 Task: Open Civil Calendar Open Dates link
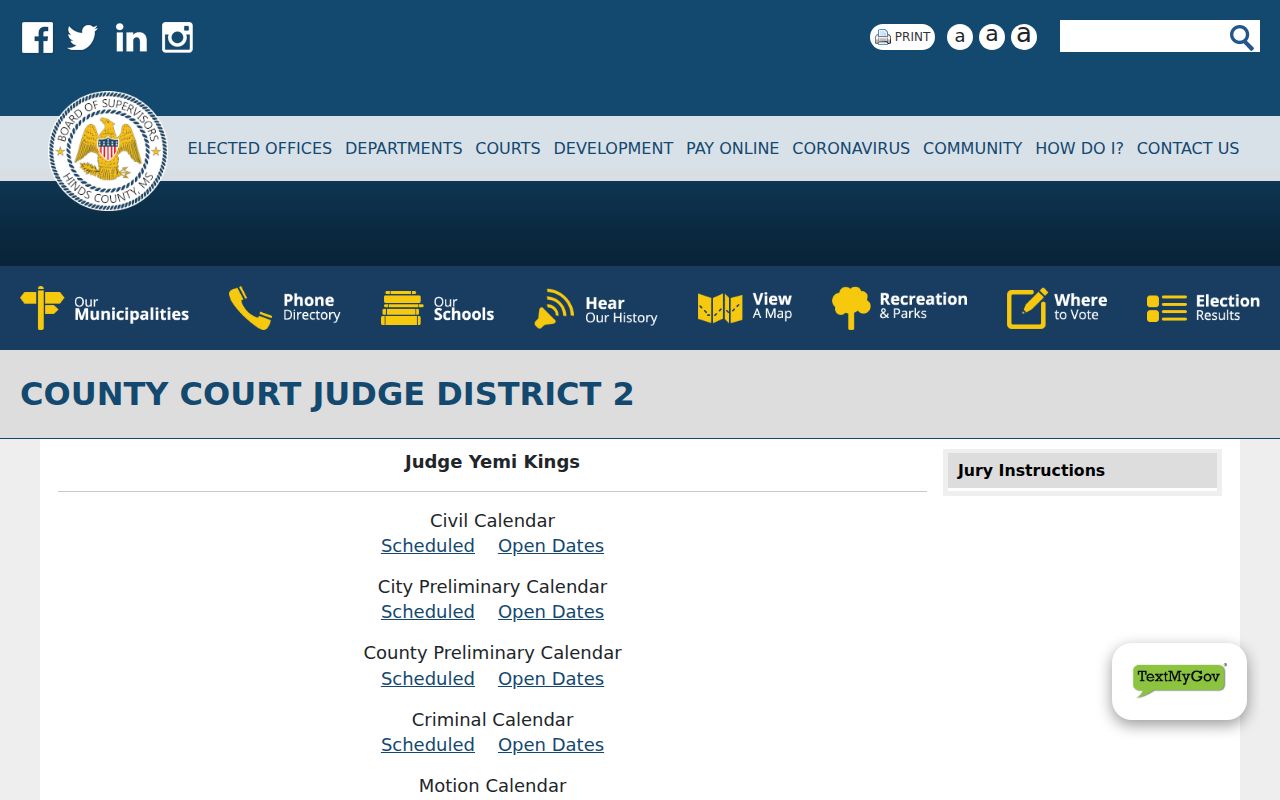click(x=551, y=546)
